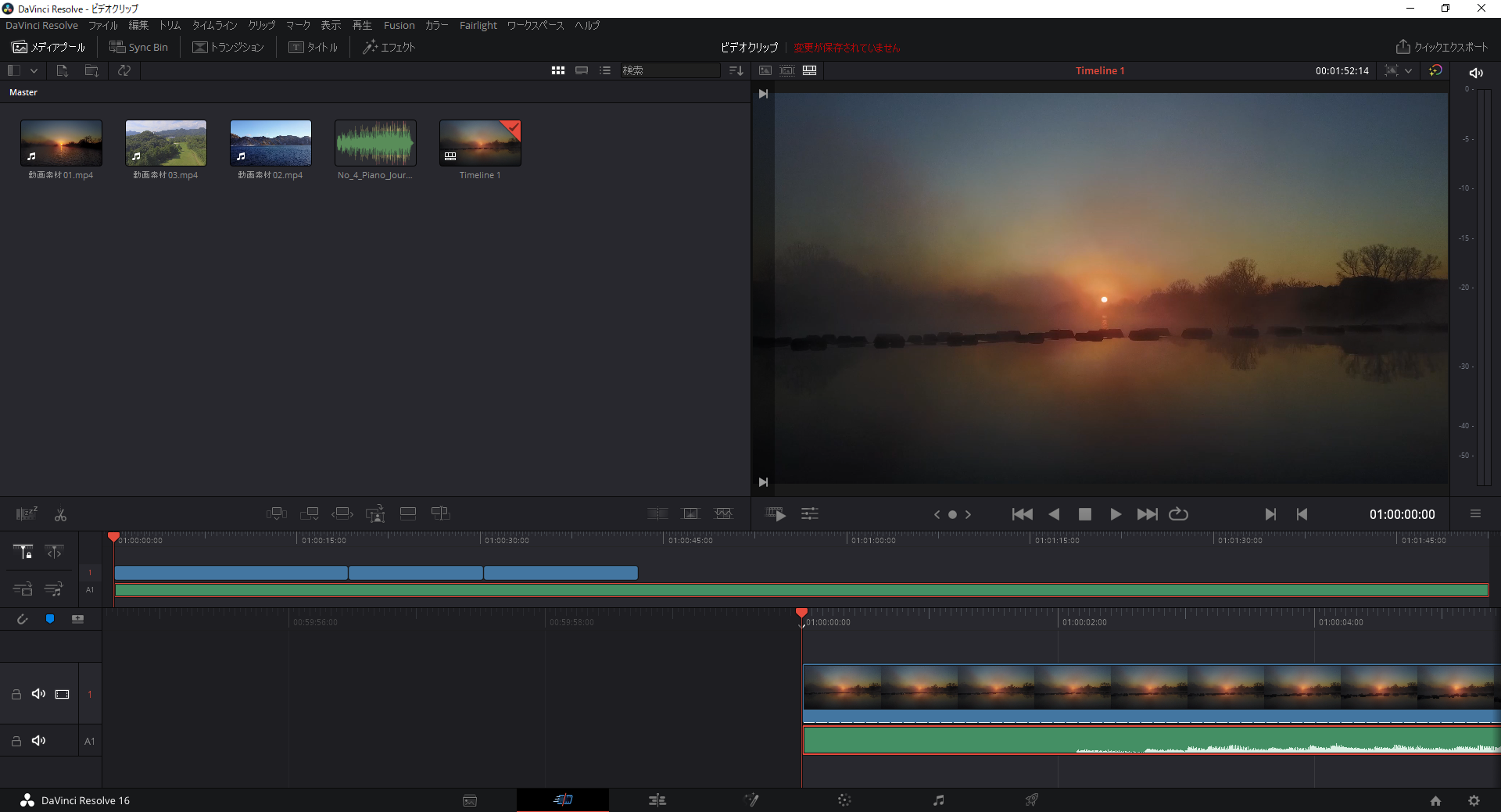The image size is (1501, 812).
Task: Open the Color page icon
Action: click(x=844, y=800)
